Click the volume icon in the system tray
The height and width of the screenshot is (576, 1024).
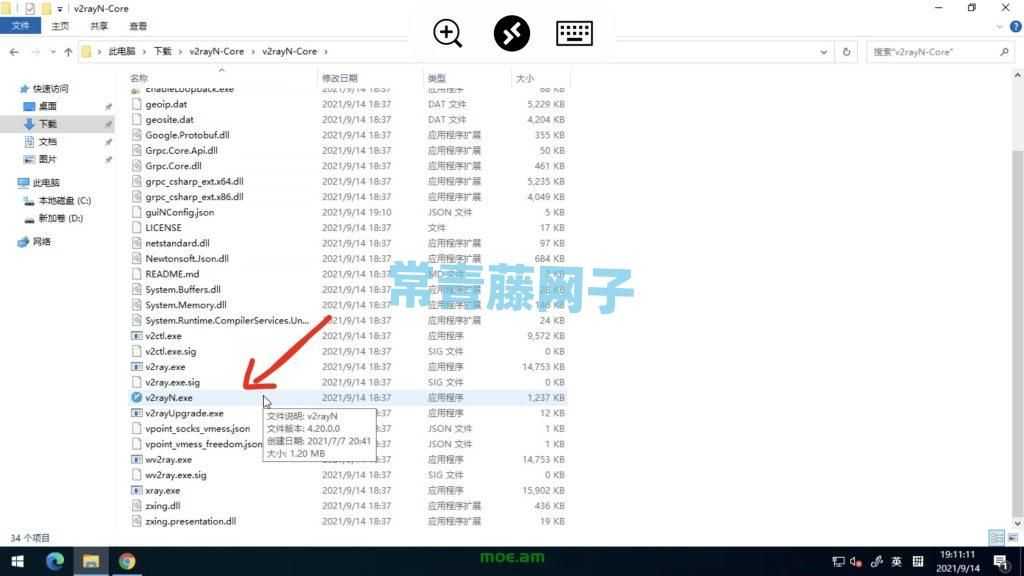pyautogui.click(x=854, y=561)
